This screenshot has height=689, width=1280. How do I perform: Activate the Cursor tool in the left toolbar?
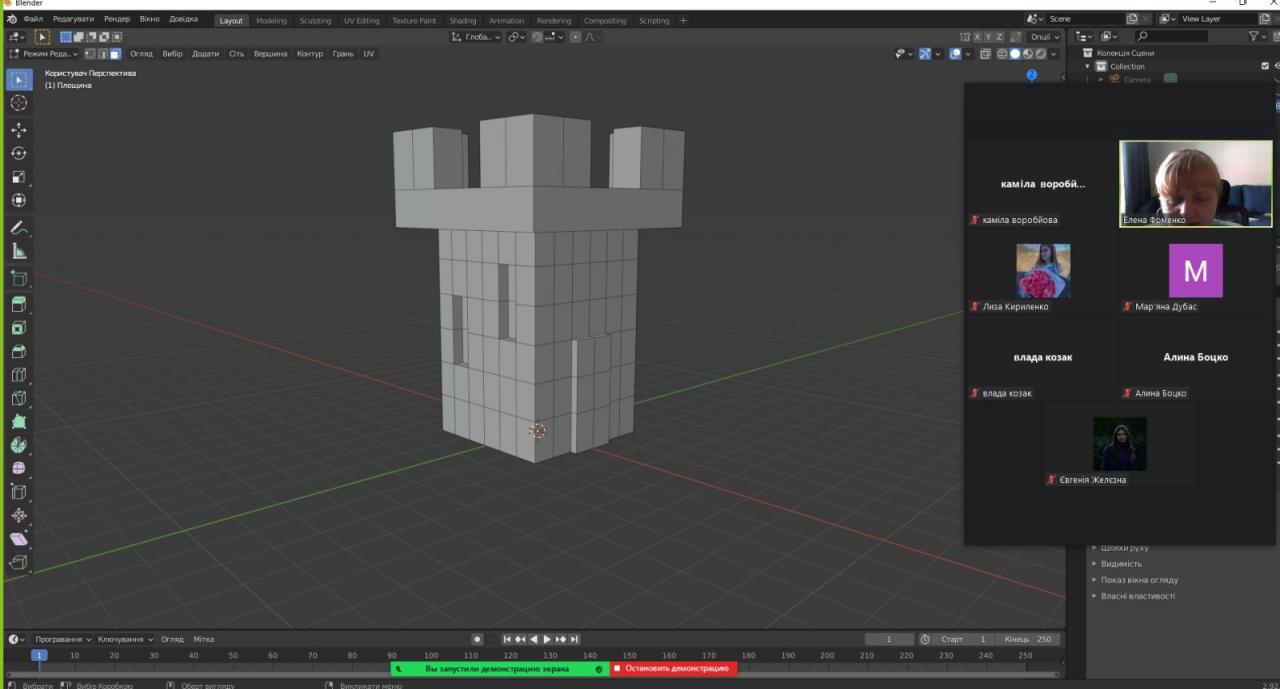[18, 103]
